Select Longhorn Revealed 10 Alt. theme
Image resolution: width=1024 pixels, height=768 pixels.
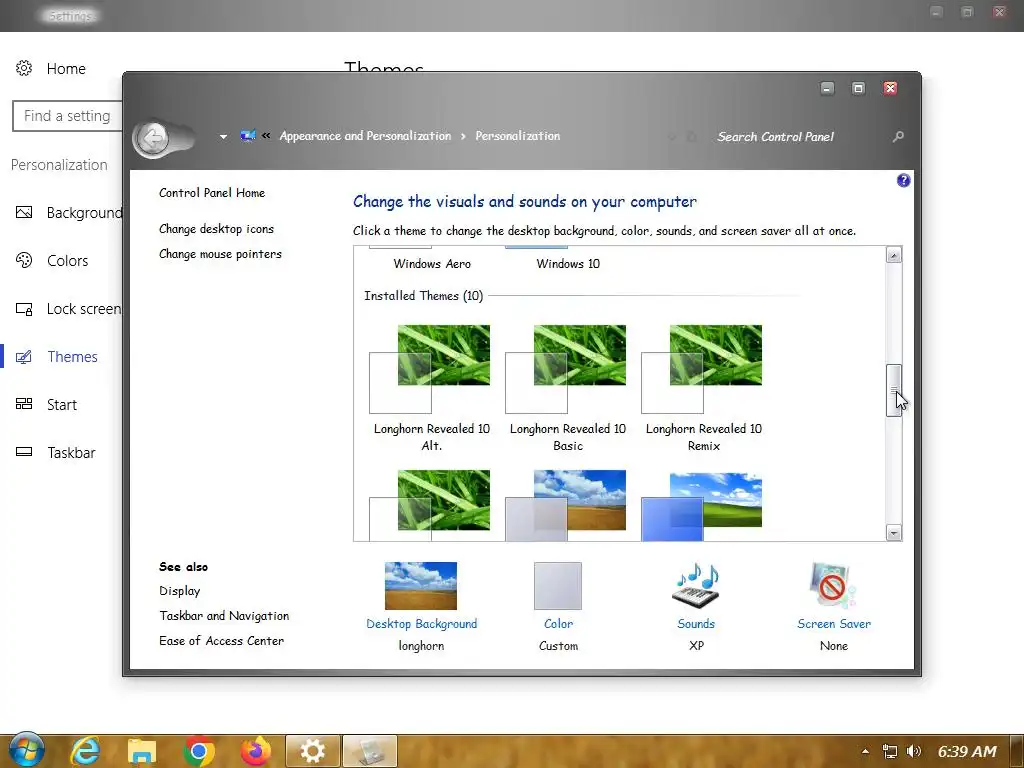(431, 387)
